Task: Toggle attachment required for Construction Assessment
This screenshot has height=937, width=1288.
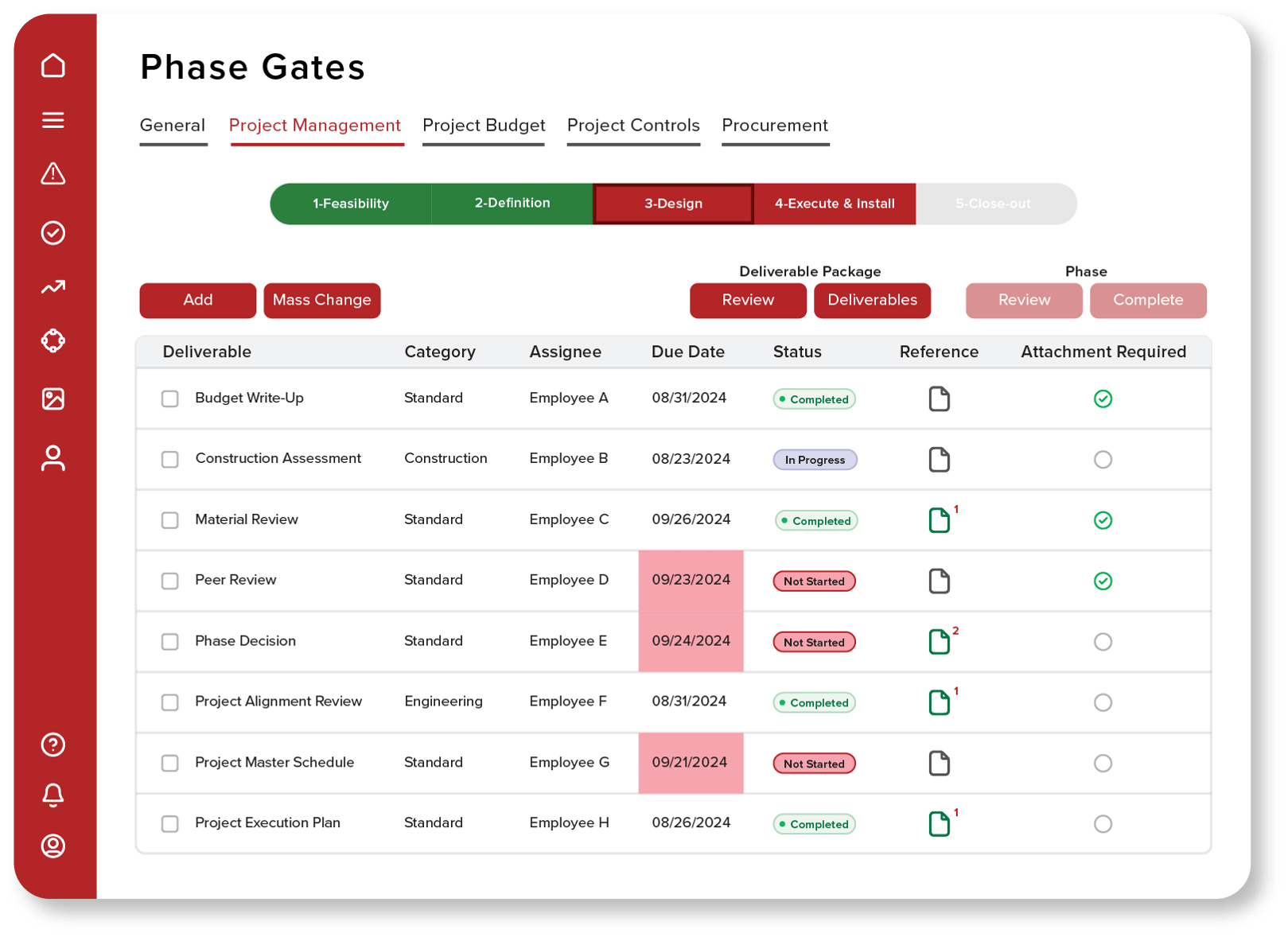Action: pyautogui.click(x=1103, y=460)
